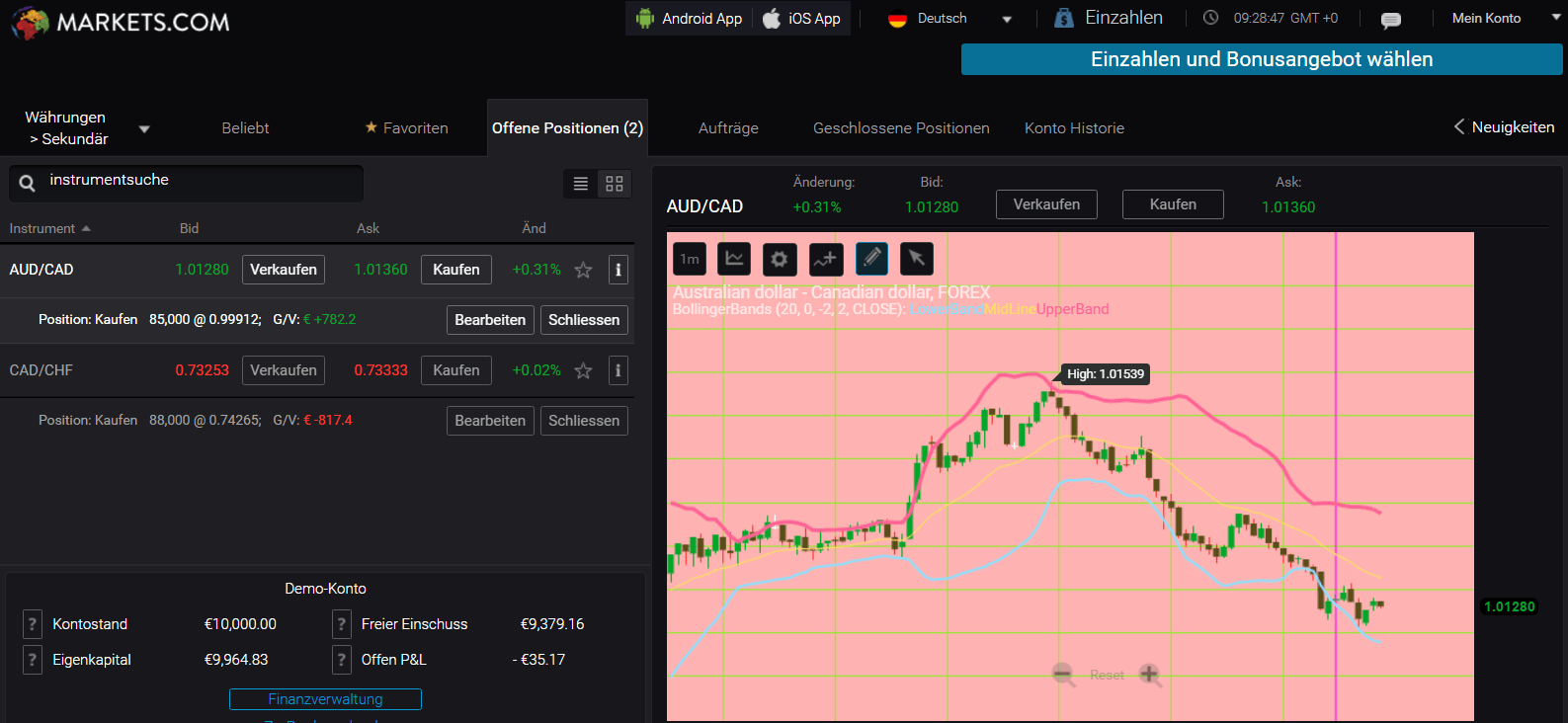Open Finanzverwaltung
The image size is (1568, 723).
[x=325, y=699]
